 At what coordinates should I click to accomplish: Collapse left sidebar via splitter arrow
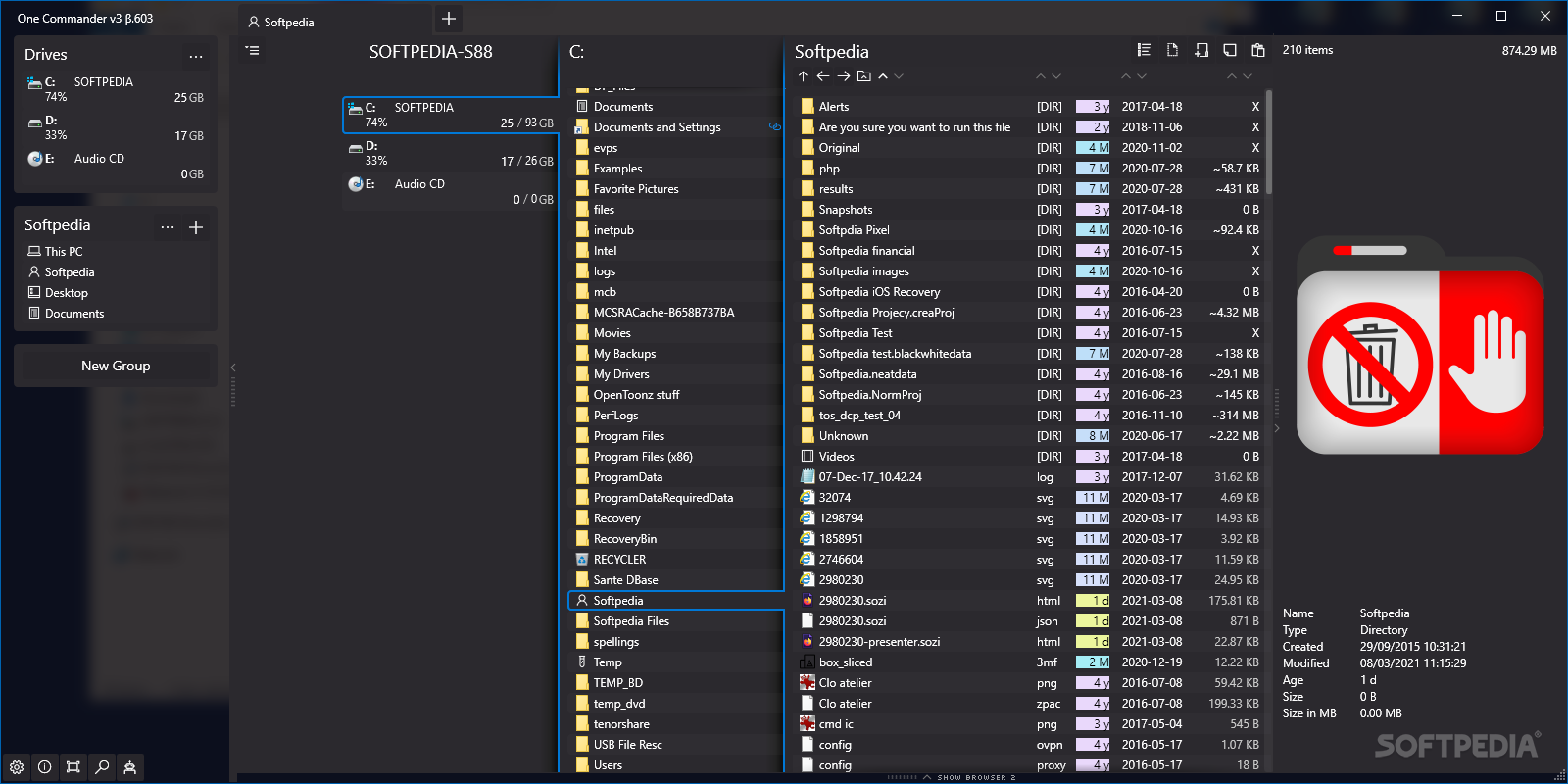pyautogui.click(x=233, y=367)
